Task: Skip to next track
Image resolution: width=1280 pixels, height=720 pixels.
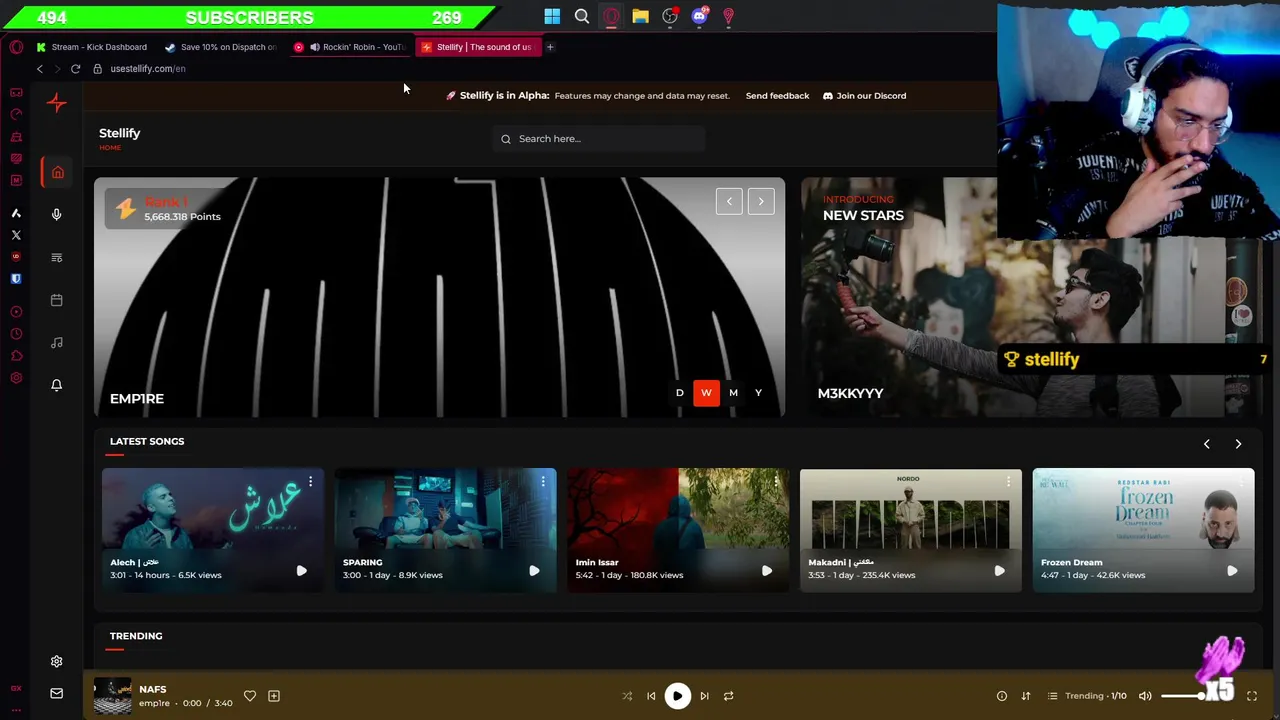Action: [x=704, y=696]
